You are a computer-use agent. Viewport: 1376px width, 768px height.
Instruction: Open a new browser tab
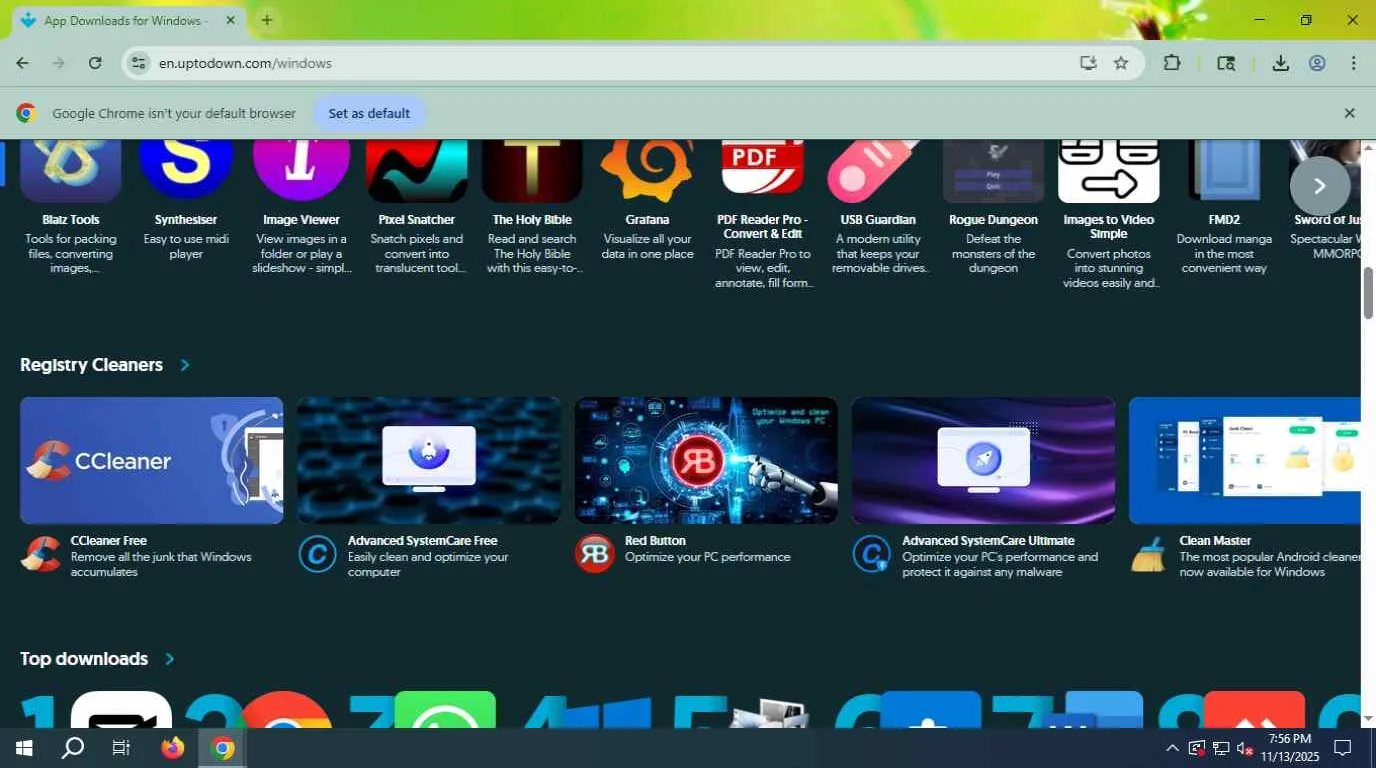(267, 20)
